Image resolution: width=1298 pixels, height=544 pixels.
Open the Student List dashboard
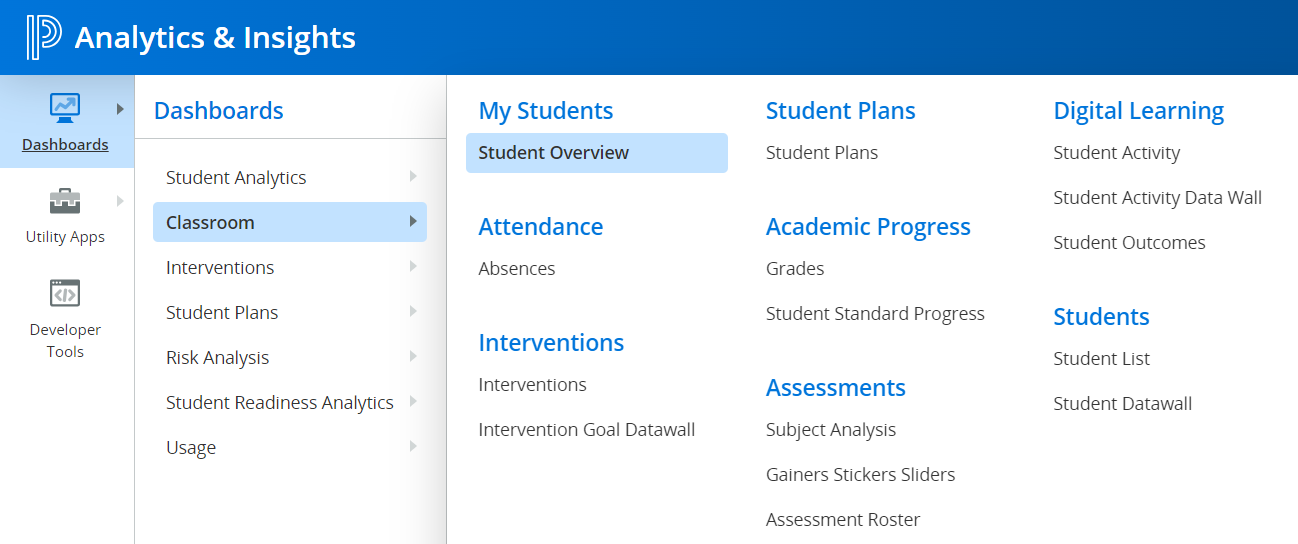coord(1101,359)
